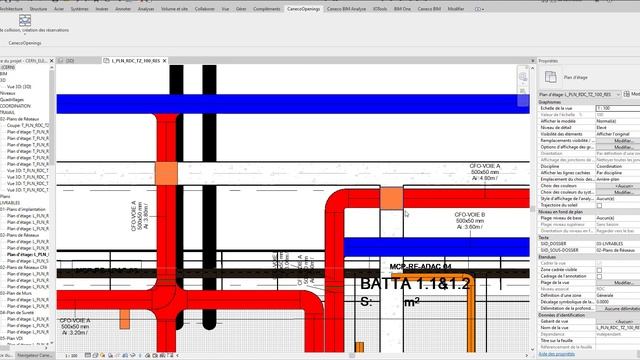Select the 05-Plan VDI folder
This screenshot has width=640, height=360.
(x=12, y=338)
